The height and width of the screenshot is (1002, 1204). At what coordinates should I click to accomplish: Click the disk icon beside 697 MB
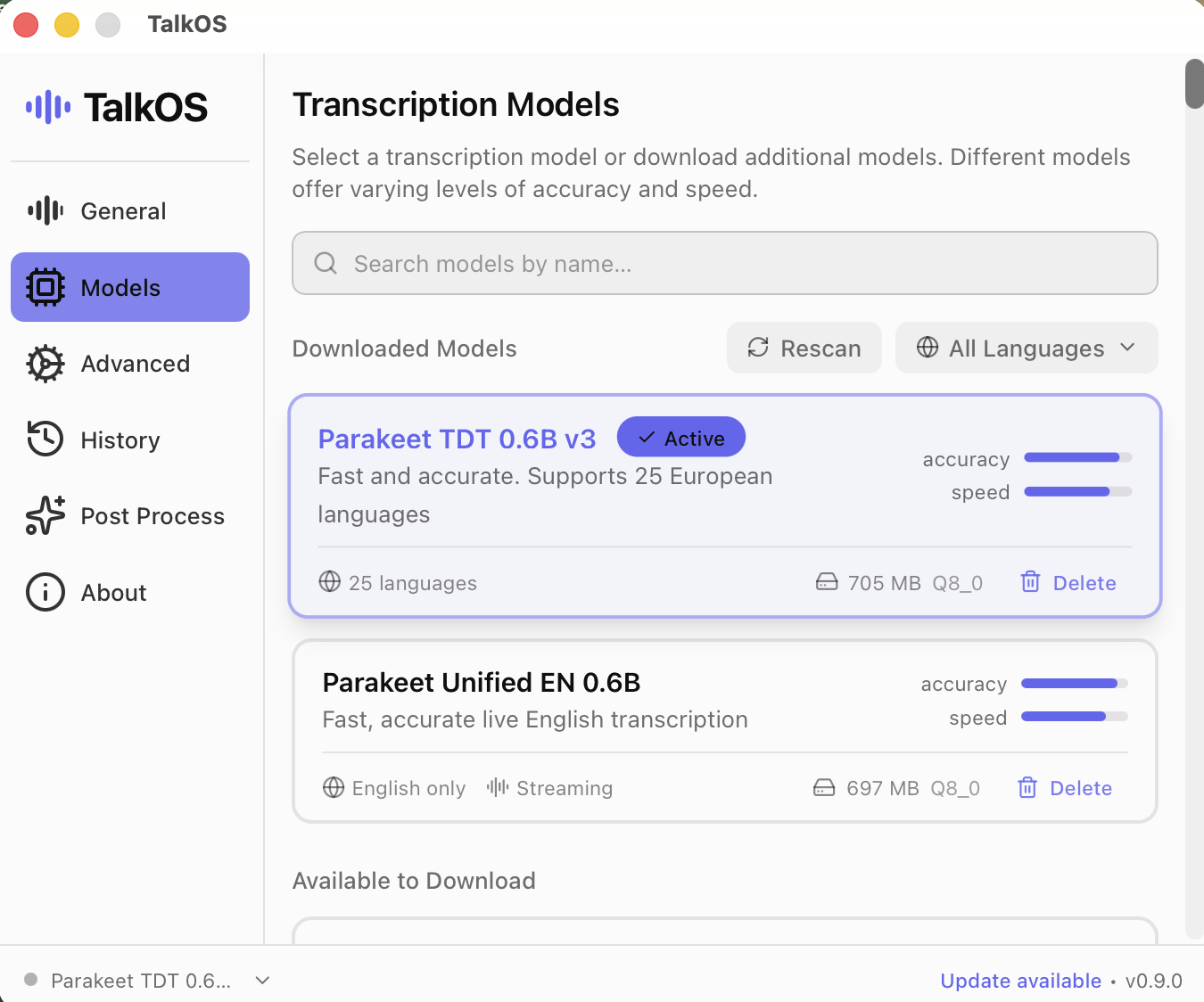824,788
